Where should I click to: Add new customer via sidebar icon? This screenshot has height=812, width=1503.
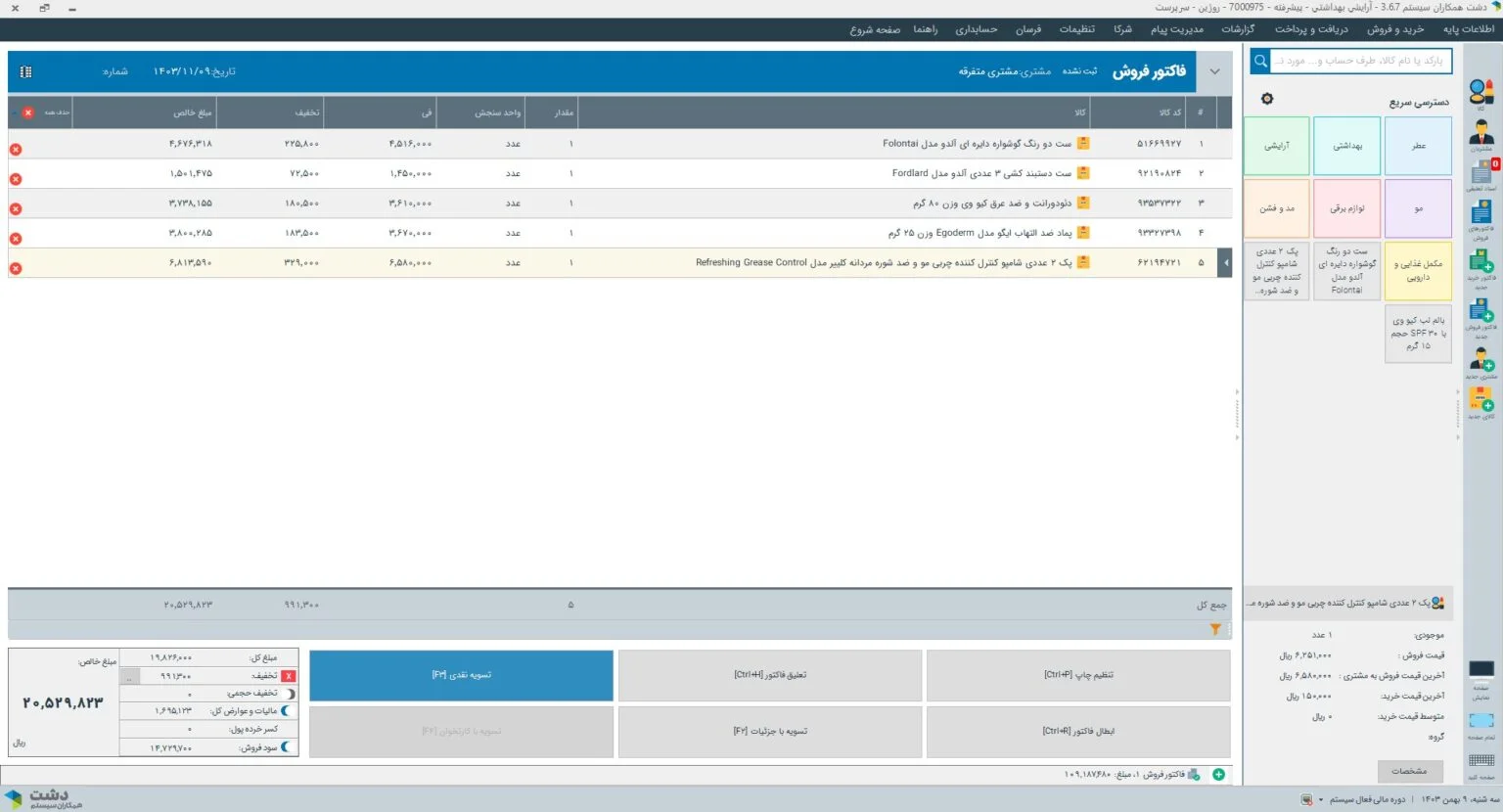click(x=1481, y=363)
